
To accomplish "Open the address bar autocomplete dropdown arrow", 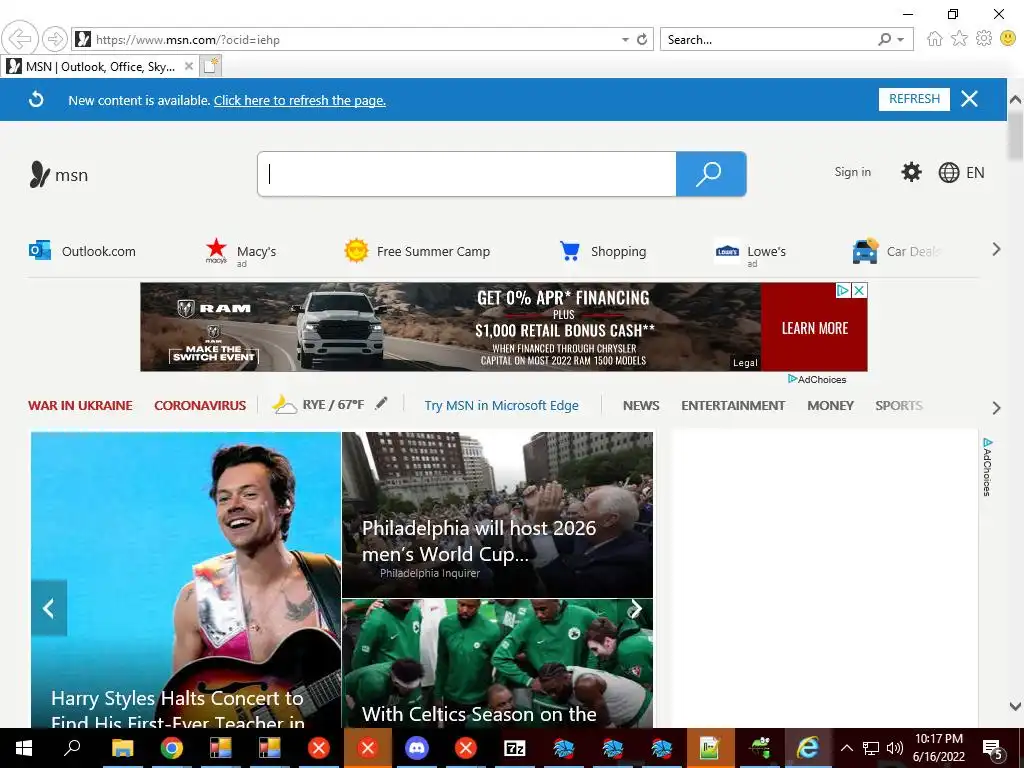I will point(625,40).
